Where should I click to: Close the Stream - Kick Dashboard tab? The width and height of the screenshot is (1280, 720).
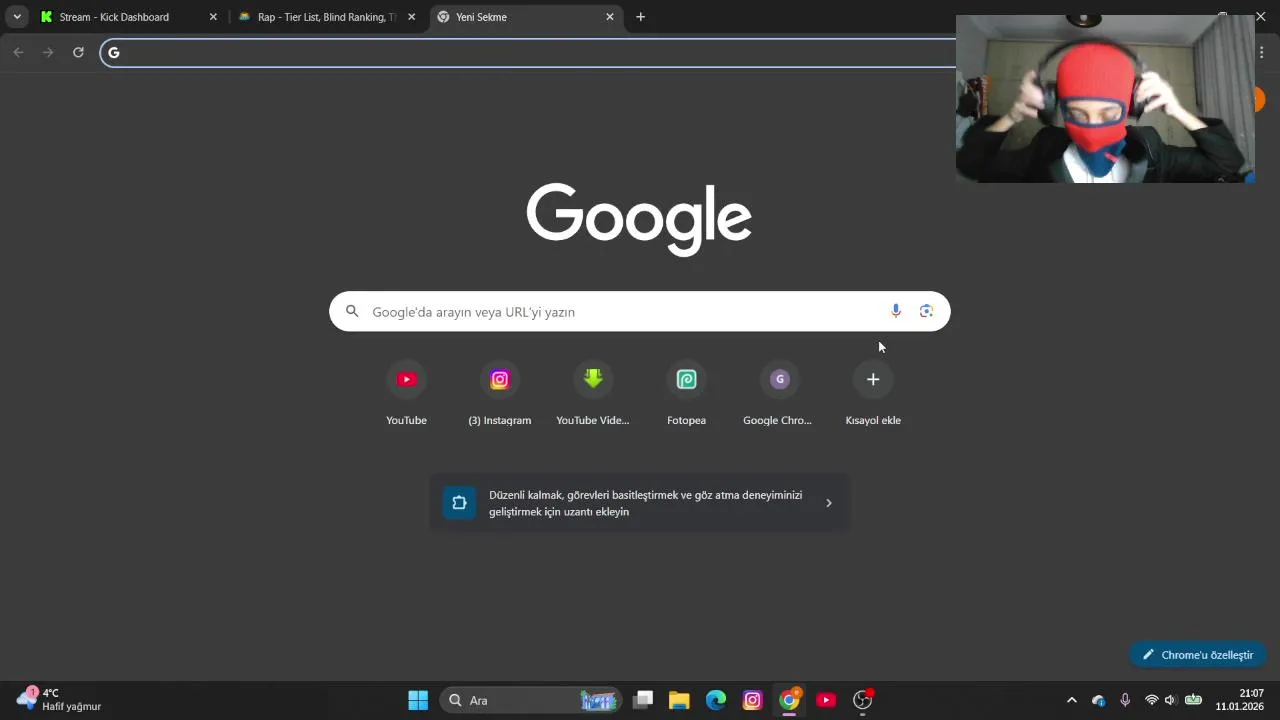tap(213, 17)
